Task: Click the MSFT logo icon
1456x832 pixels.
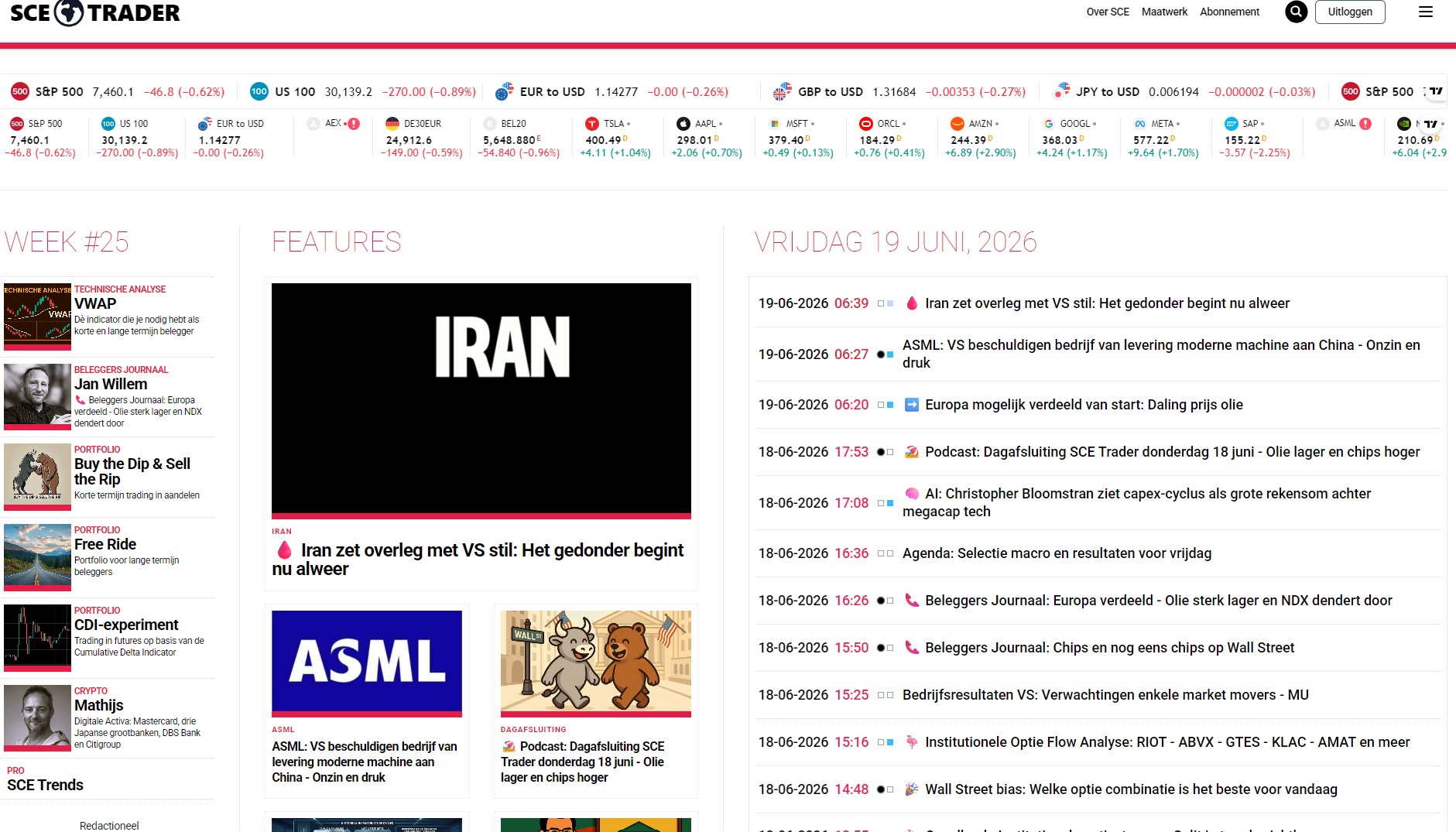Action: click(775, 124)
